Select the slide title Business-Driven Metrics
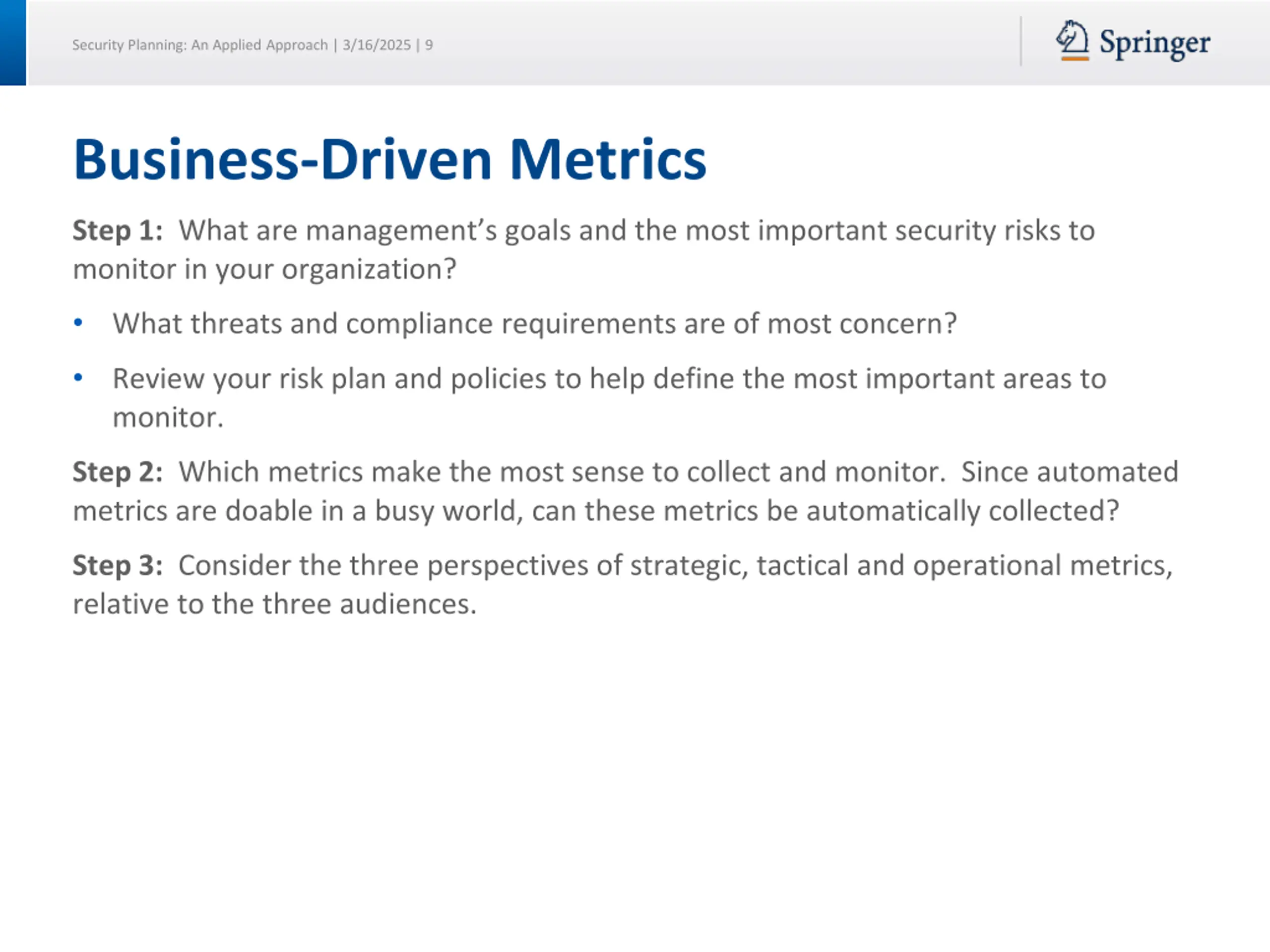 [x=390, y=160]
